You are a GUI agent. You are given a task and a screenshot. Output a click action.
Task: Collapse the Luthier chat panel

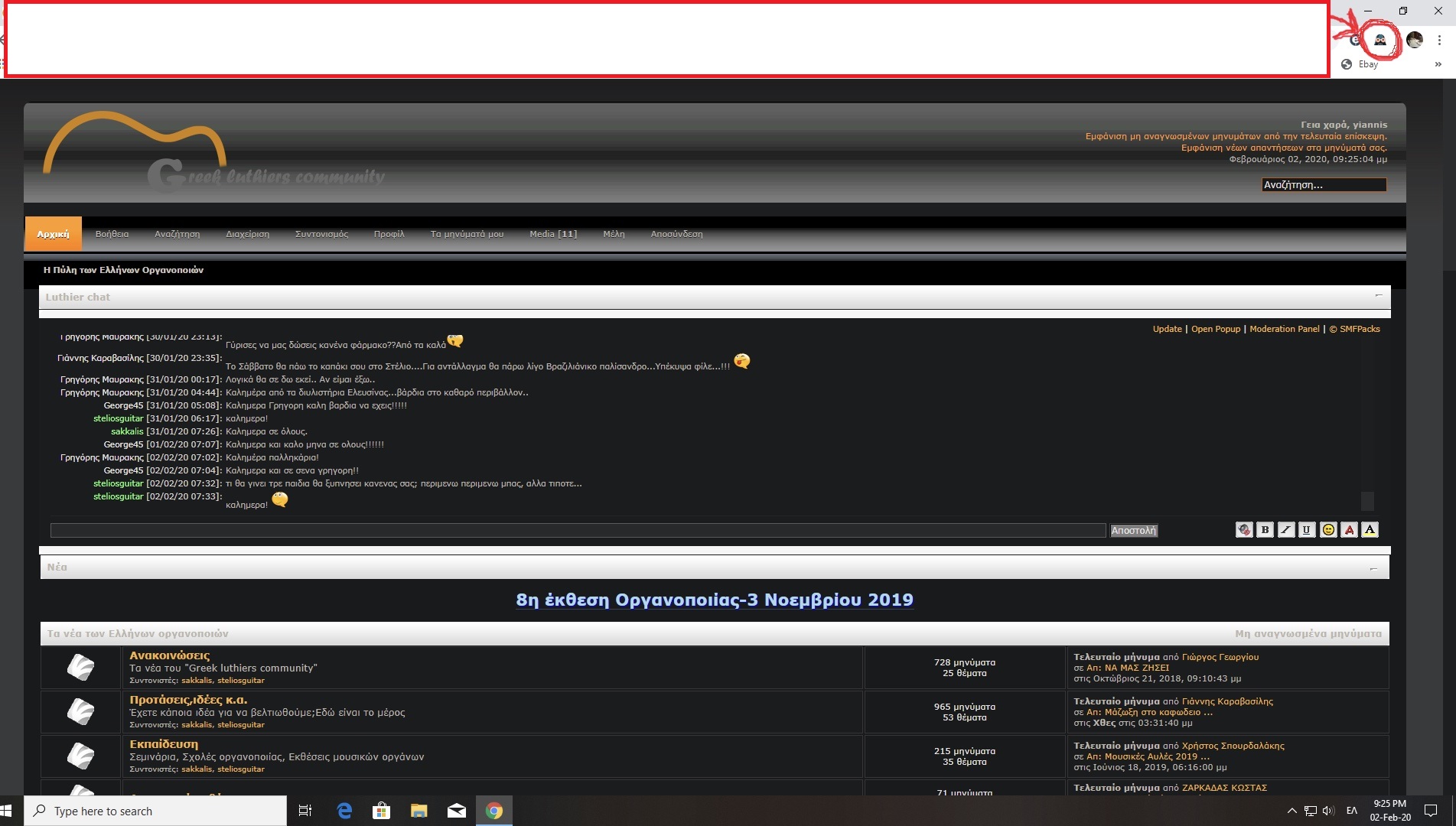coord(1379,296)
